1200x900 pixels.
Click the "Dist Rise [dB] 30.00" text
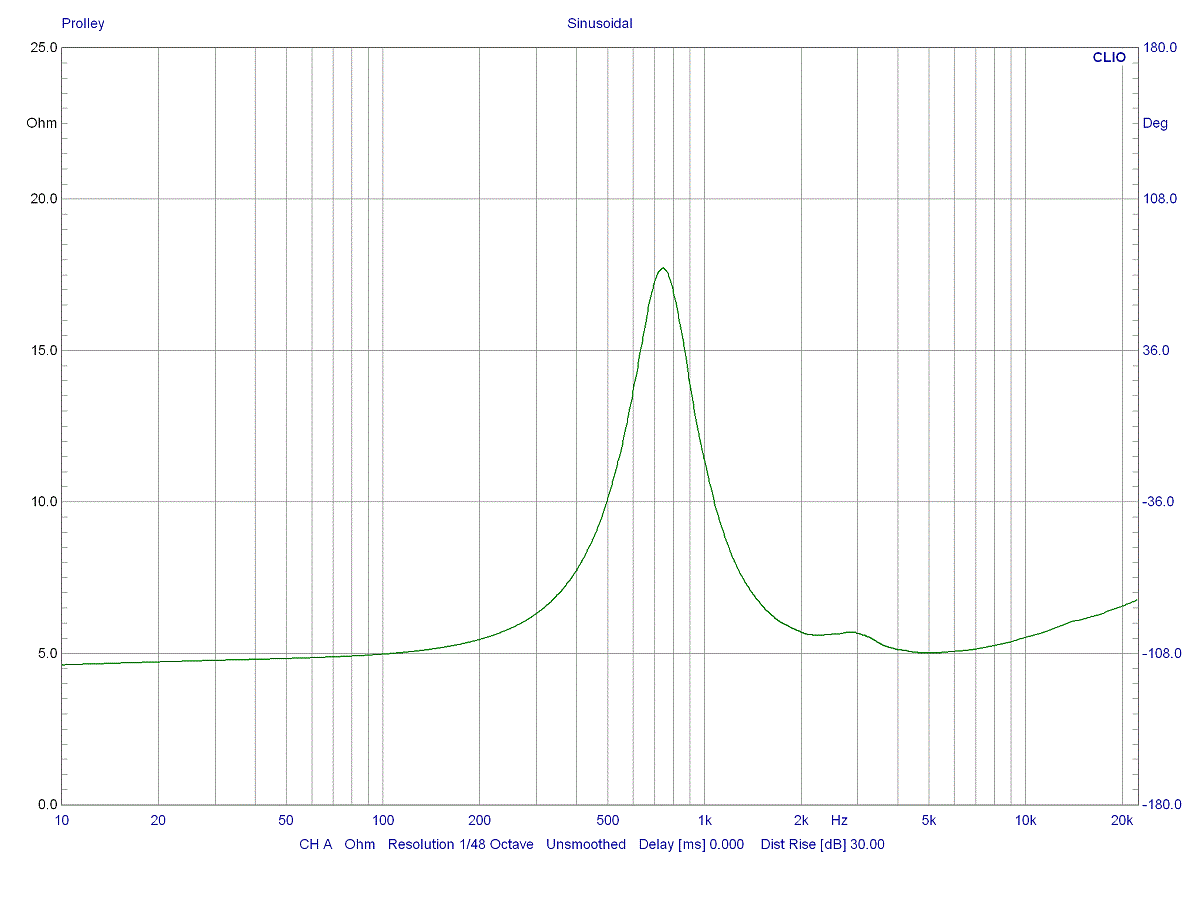823,844
